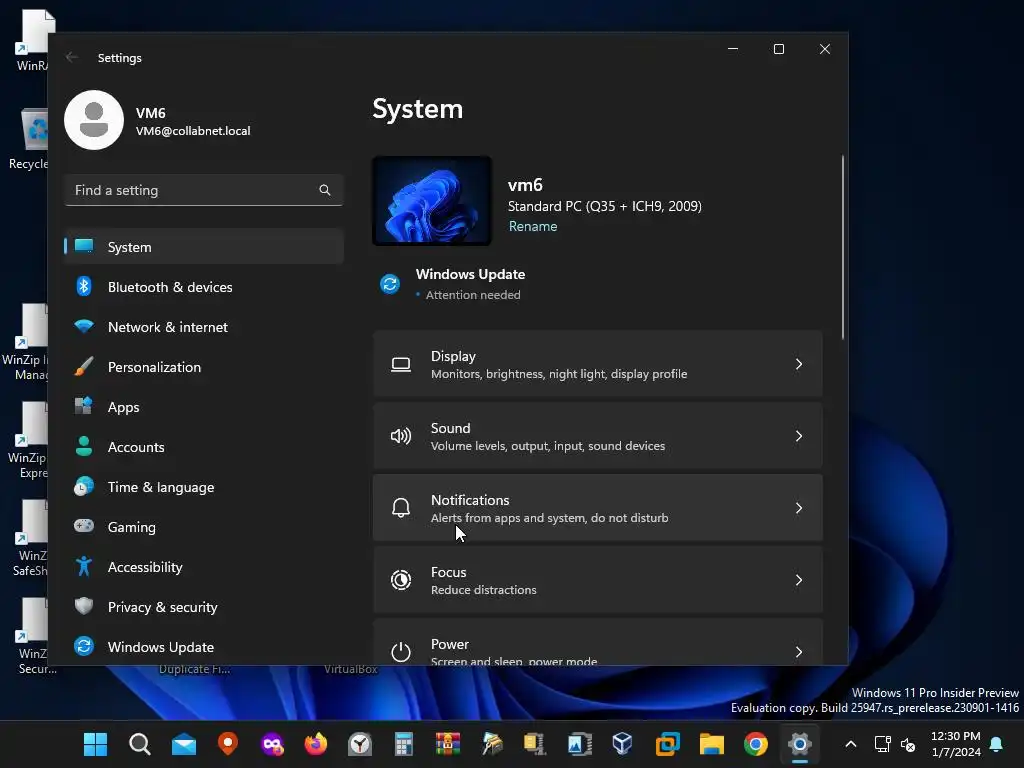
Task: Click the search magnifier in Find a setting
Action: tap(325, 190)
